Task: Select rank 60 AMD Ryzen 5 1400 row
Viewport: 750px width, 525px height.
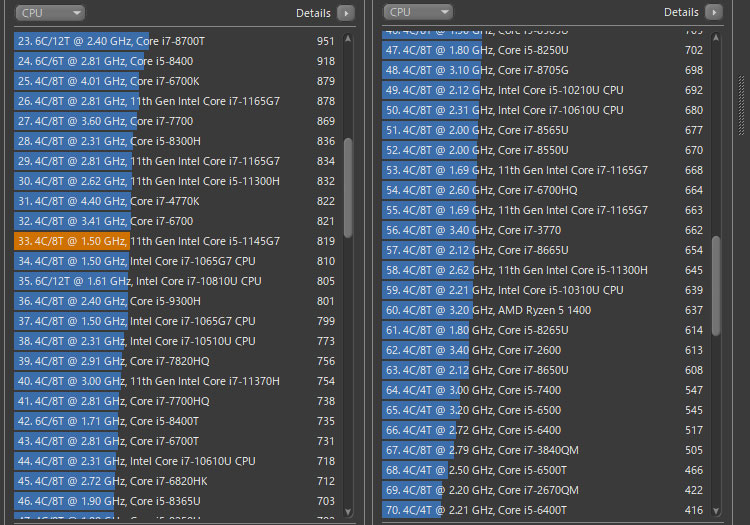Action: click(x=543, y=310)
